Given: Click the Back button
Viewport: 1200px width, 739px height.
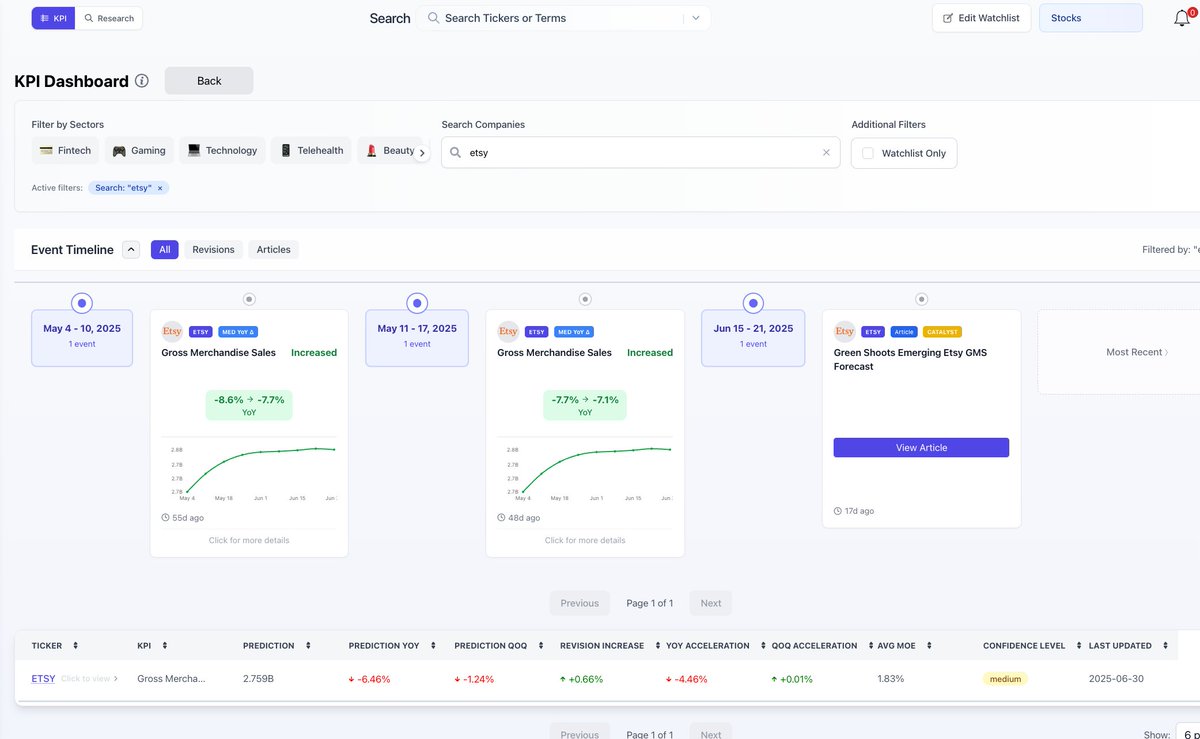Looking at the screenshot, I should pos(209,81).
